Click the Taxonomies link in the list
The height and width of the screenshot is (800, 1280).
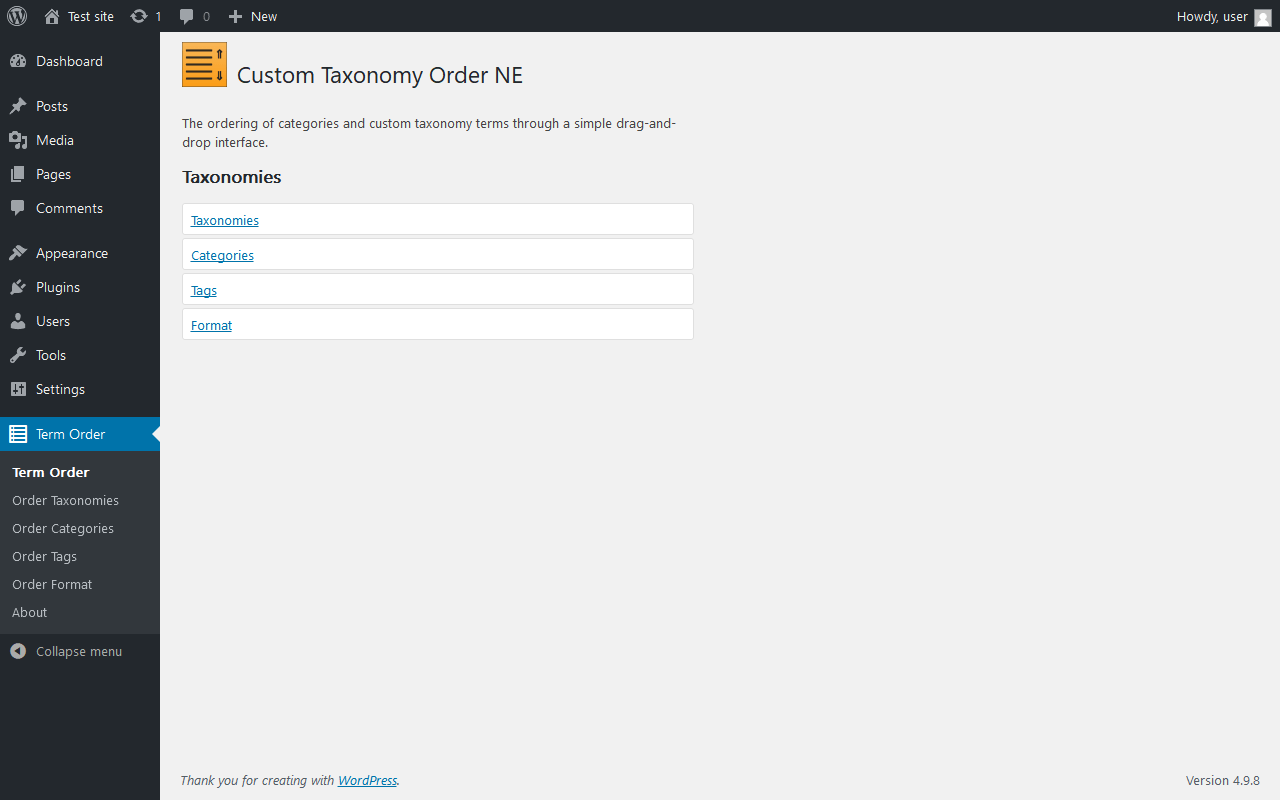[225, 220]
